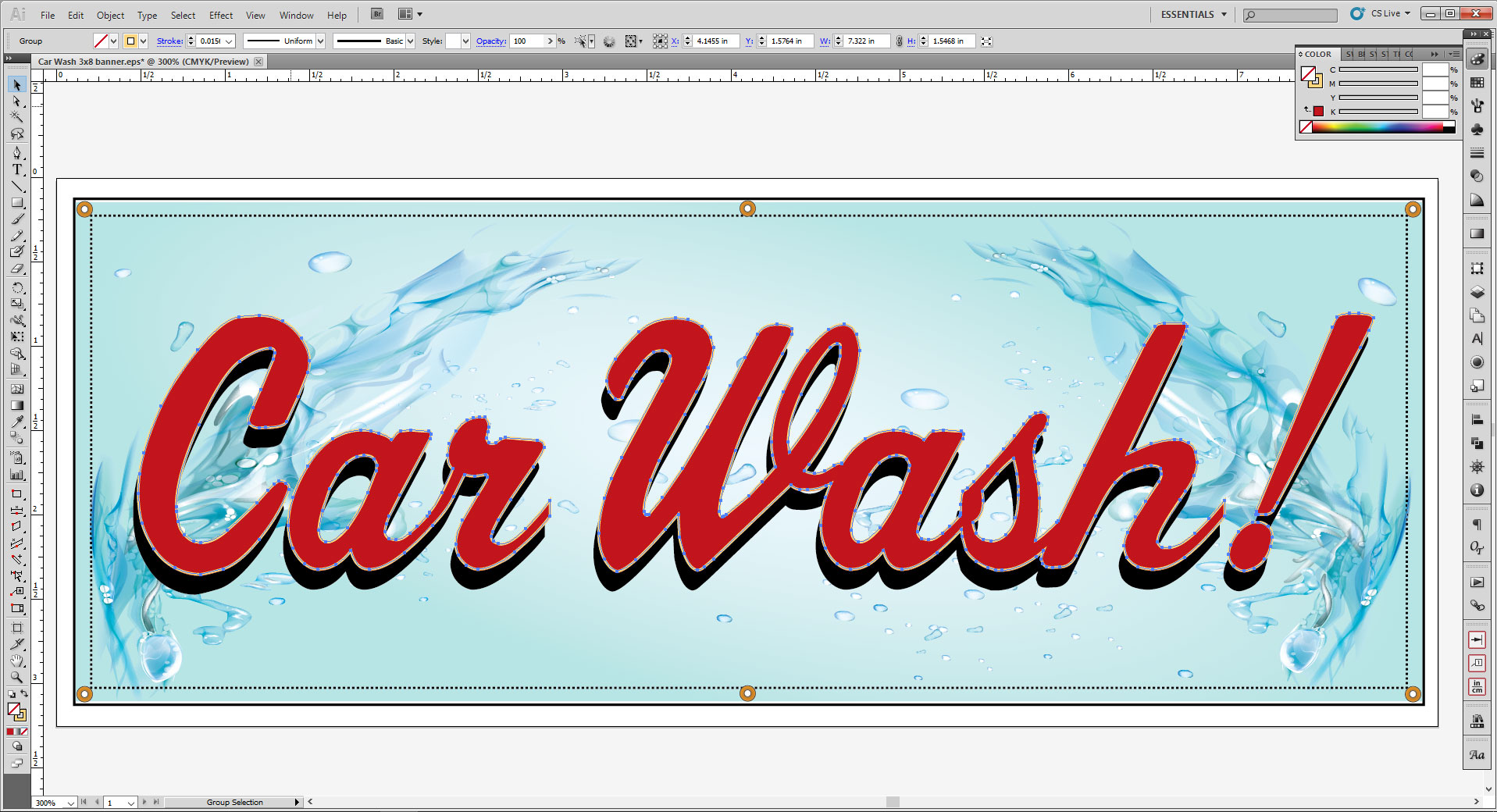Open the stroke color dropdown

click(x=144, y=41)
